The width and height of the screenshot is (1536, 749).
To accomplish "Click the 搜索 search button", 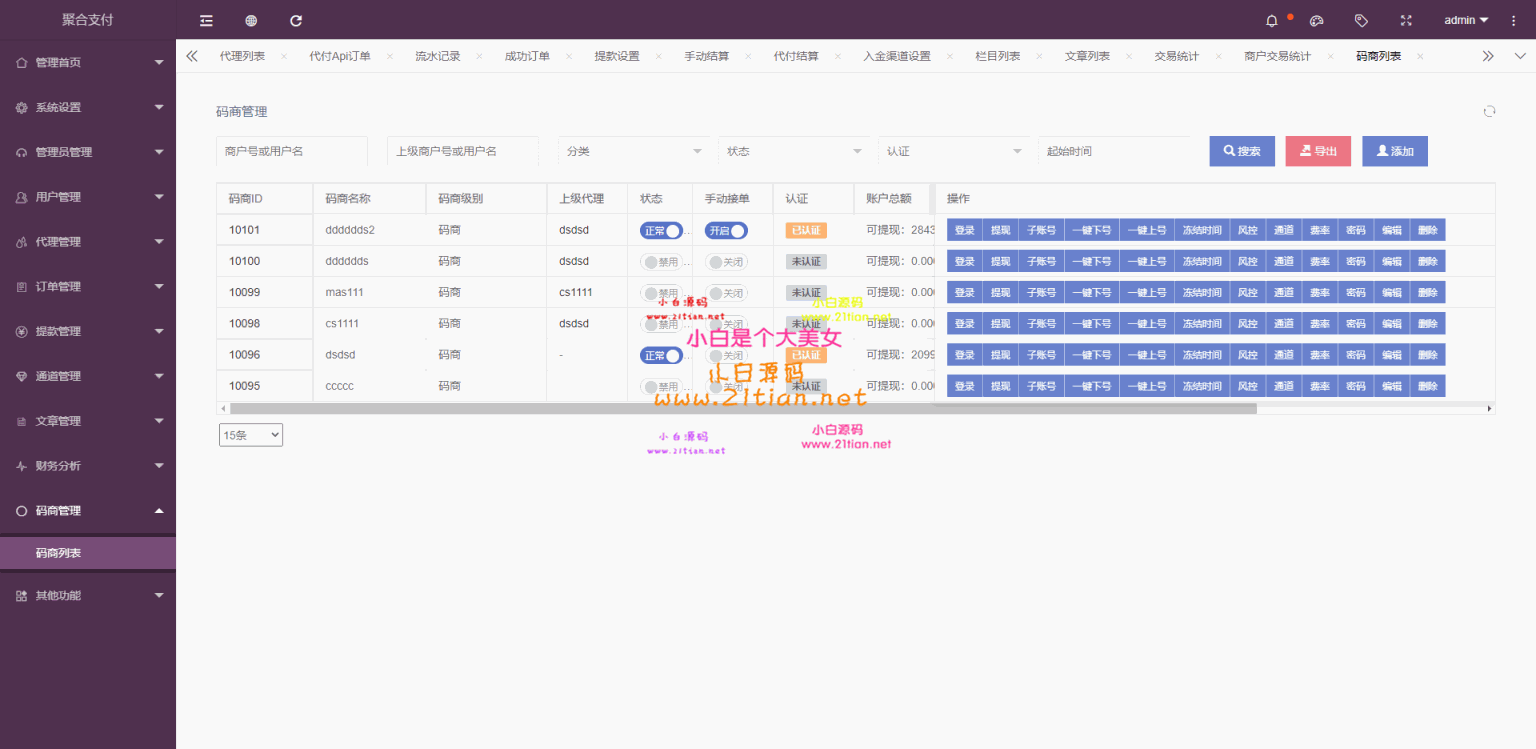I will click(1242, 151).
